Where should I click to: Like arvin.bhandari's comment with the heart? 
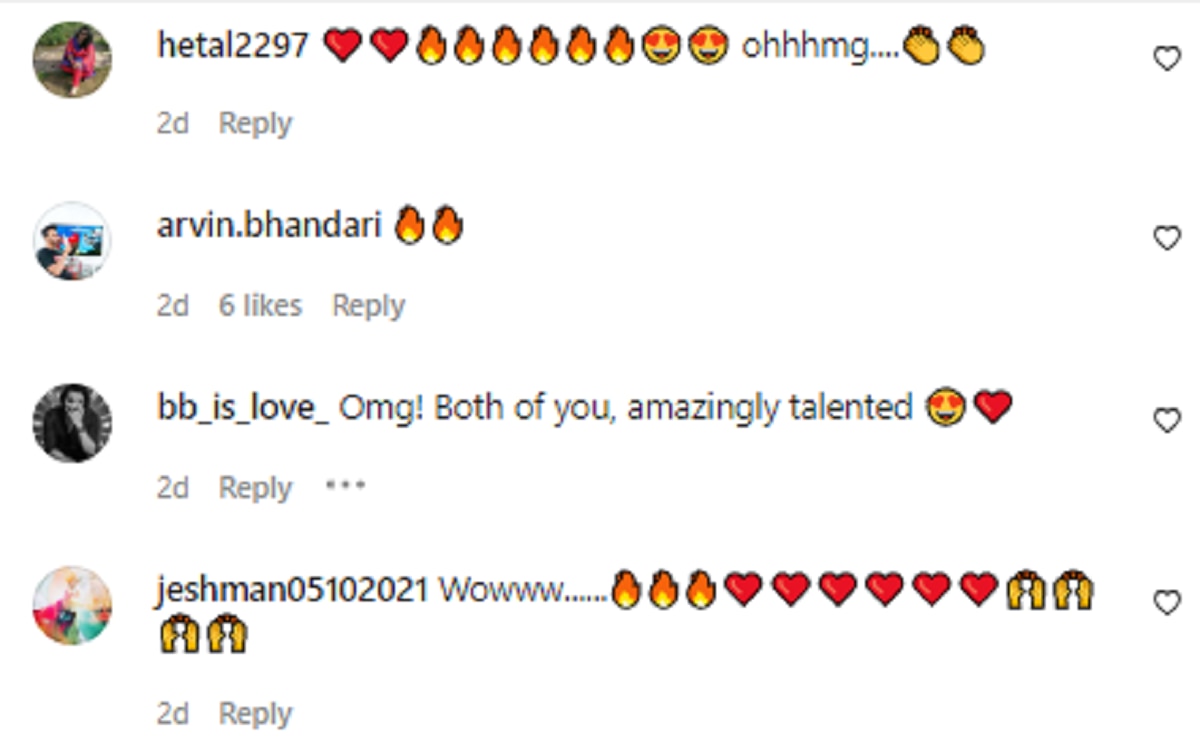[1167, 238]
